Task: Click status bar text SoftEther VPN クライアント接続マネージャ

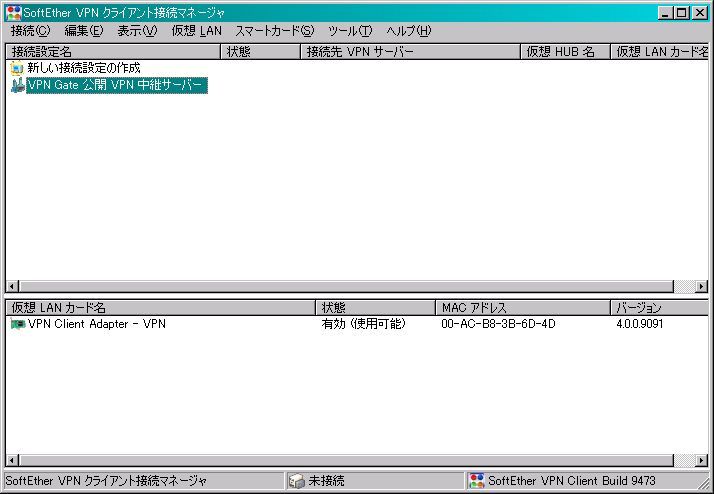Action: pos(106,481)
